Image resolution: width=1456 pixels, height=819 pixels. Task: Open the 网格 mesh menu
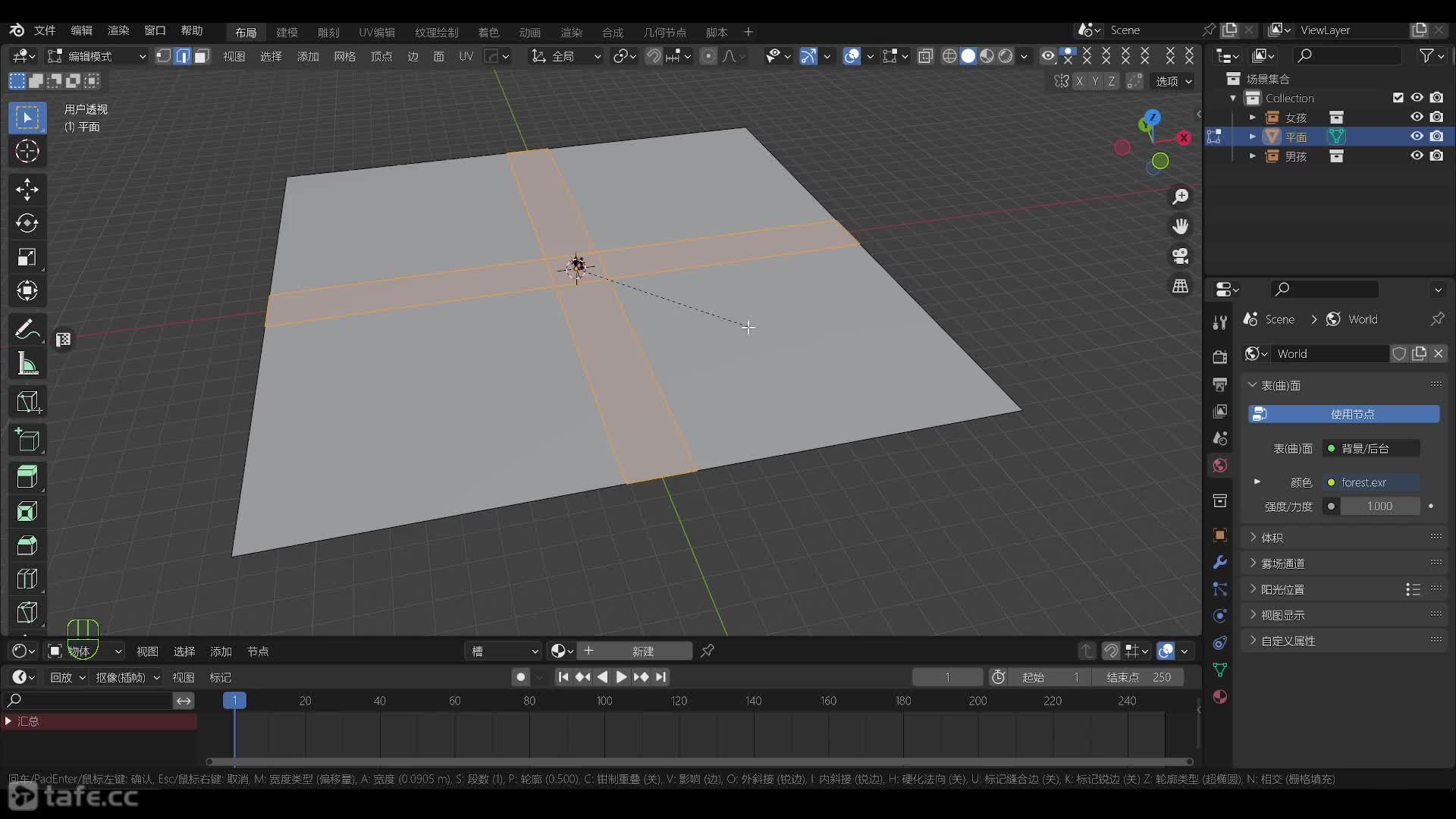(344, 56)
